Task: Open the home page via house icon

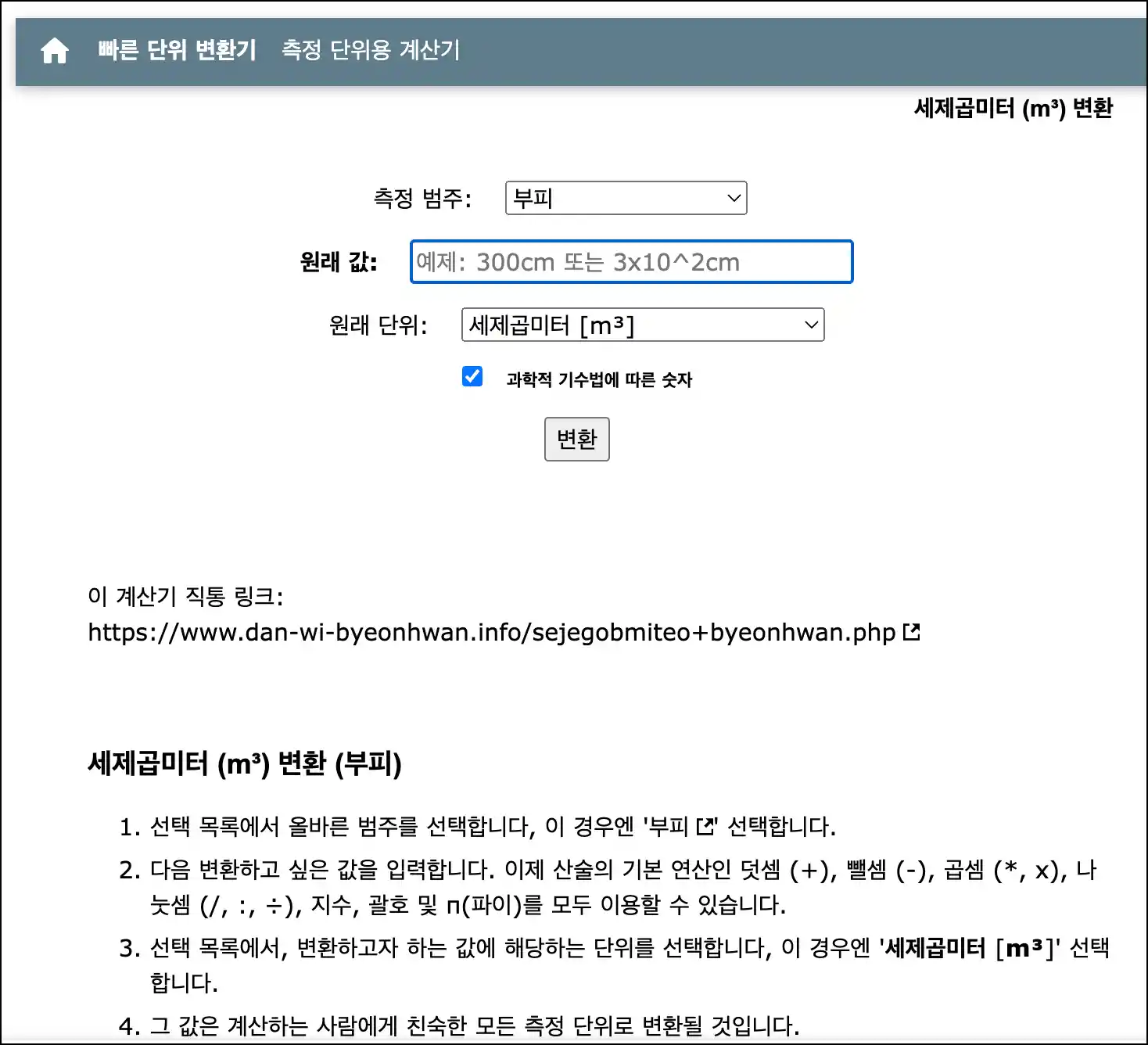Action: pyautogui.click(x=55, y=51)
